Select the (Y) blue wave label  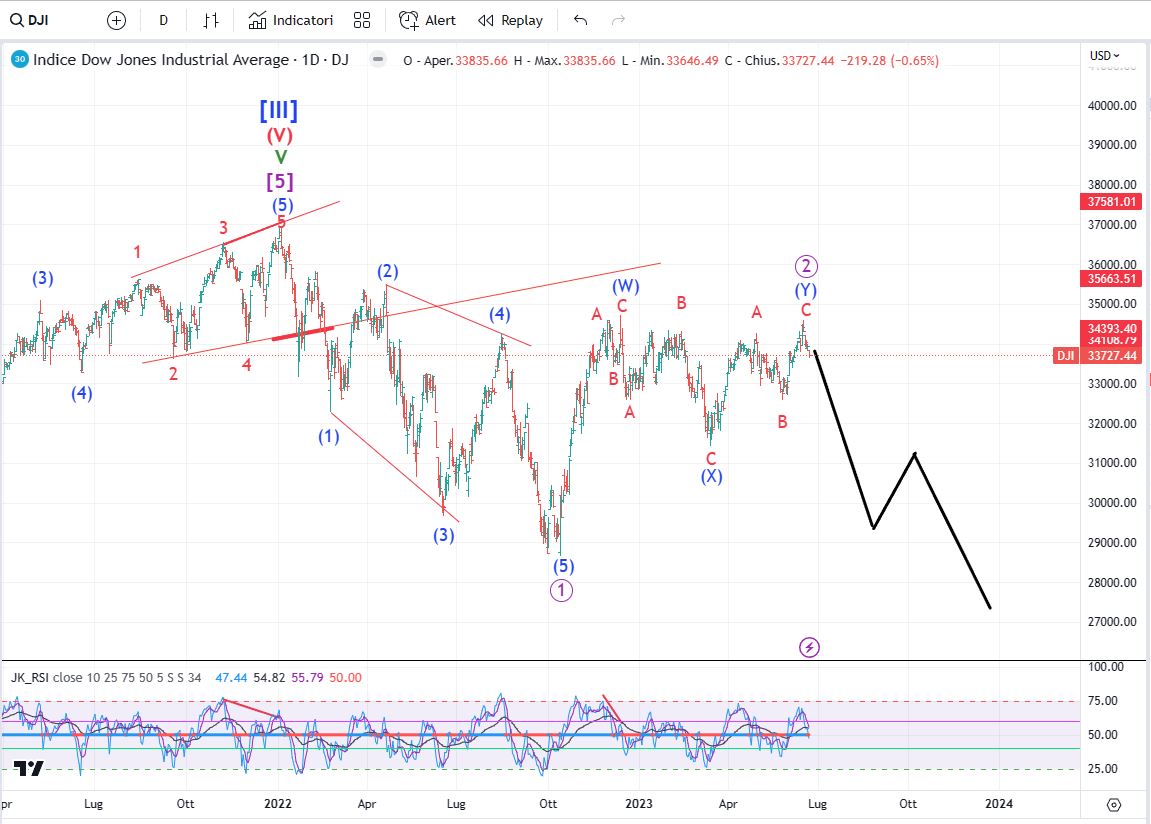tap(806, 290)
